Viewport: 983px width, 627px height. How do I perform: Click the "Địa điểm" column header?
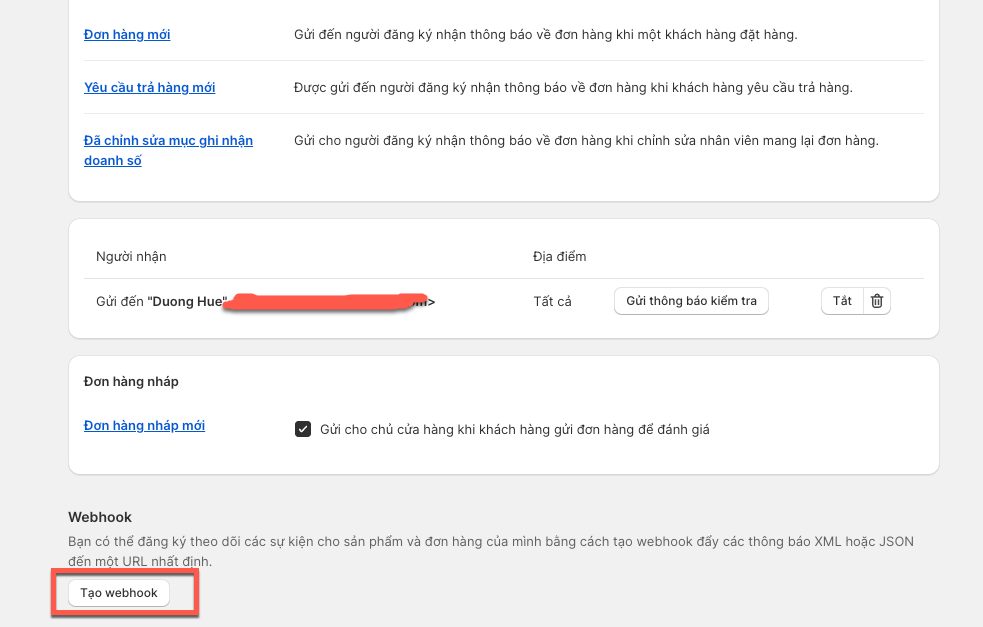click(x=559, y=257)
